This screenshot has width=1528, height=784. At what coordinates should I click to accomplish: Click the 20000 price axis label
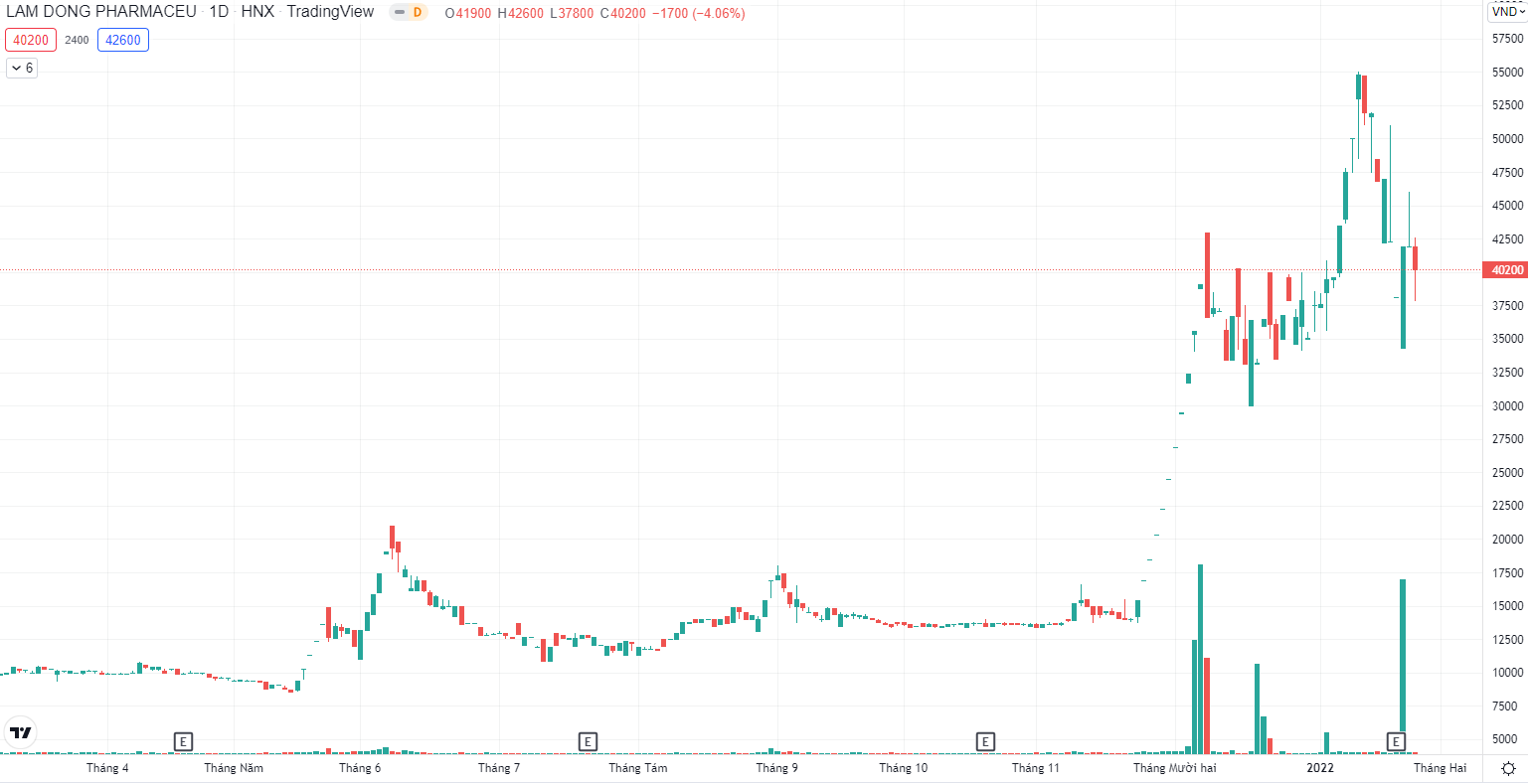point(1507,540)
